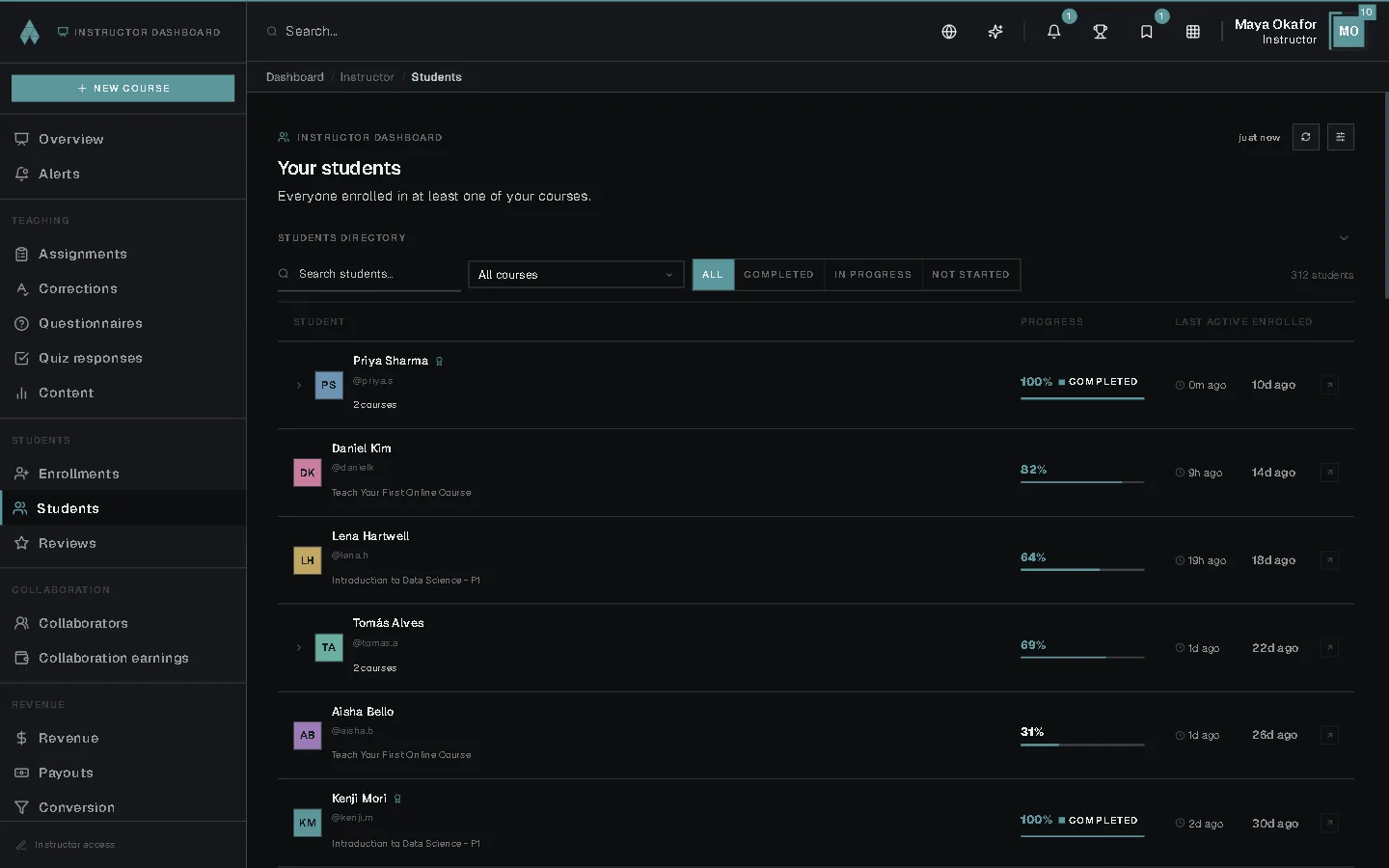Click the Student column header
Screen dimensions: 1389x868
pyautogui.click(x=319, y=322)
